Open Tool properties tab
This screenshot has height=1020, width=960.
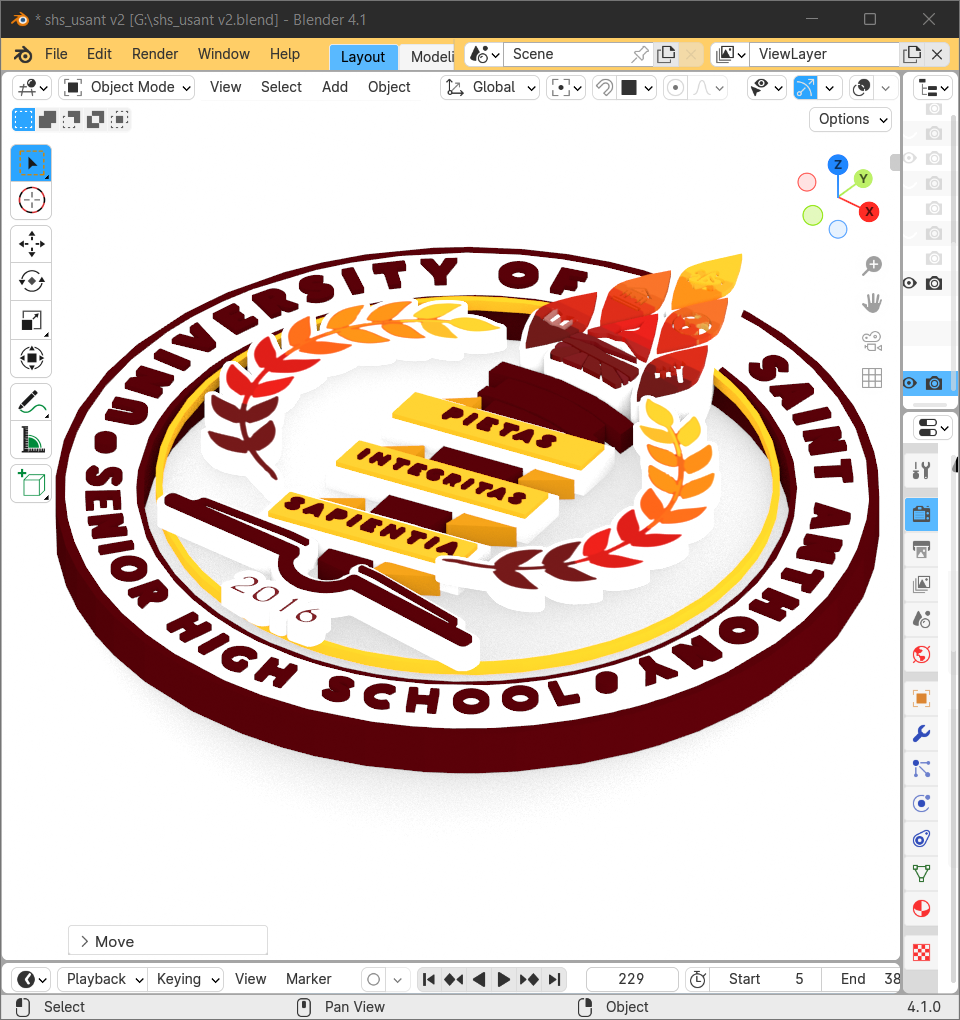[x=921, y=470]
